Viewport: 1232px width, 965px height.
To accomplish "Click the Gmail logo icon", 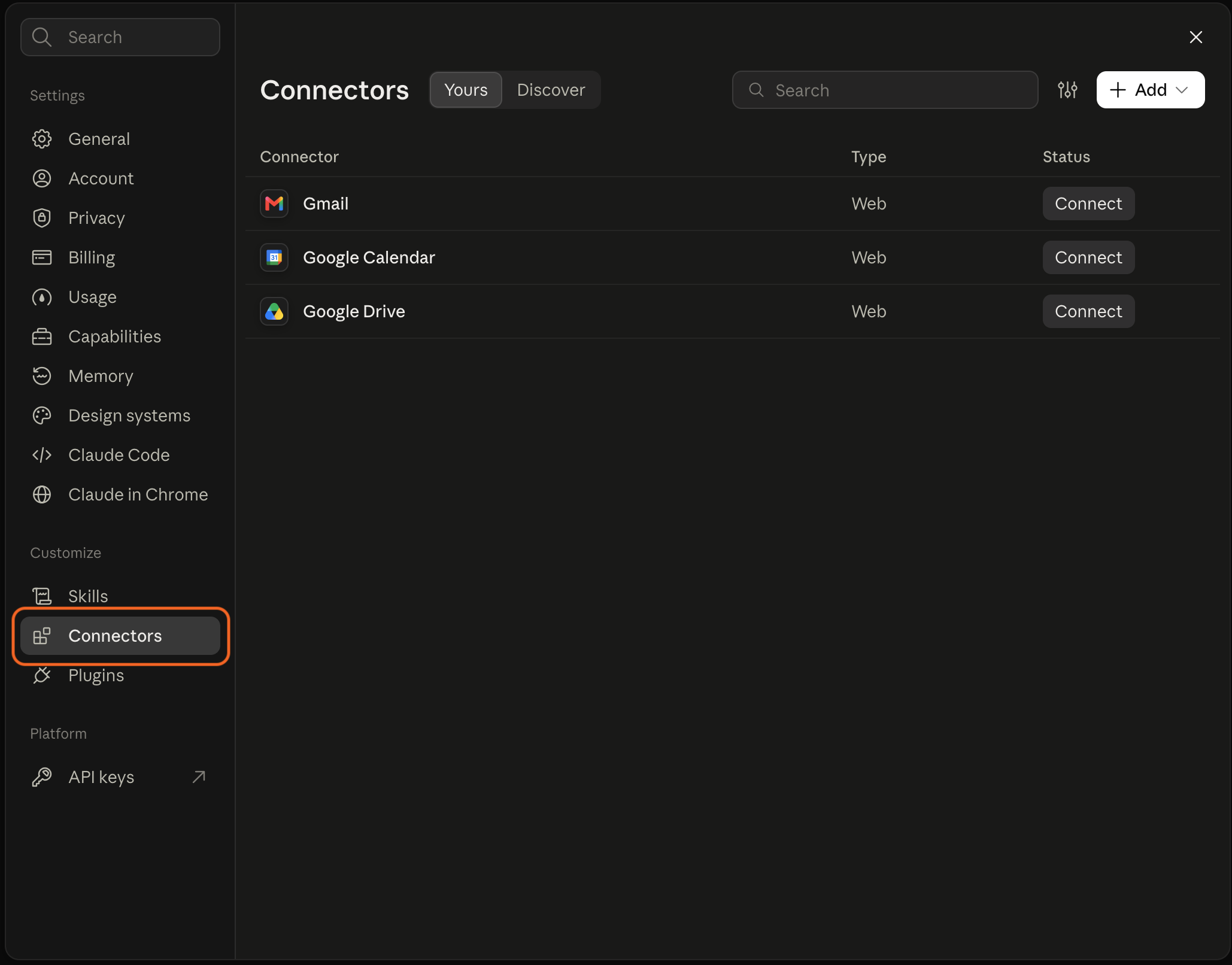I will point(274,204).
